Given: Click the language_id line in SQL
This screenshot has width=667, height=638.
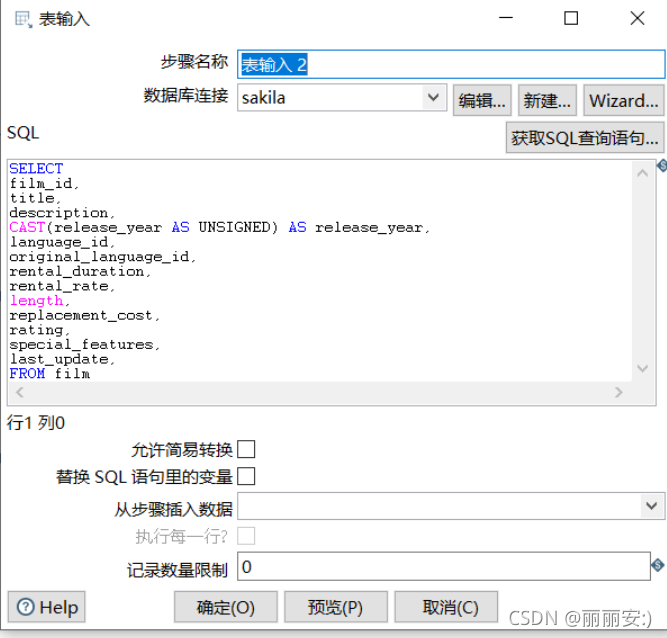Looking at the screenshot, I should pos(62,242).
